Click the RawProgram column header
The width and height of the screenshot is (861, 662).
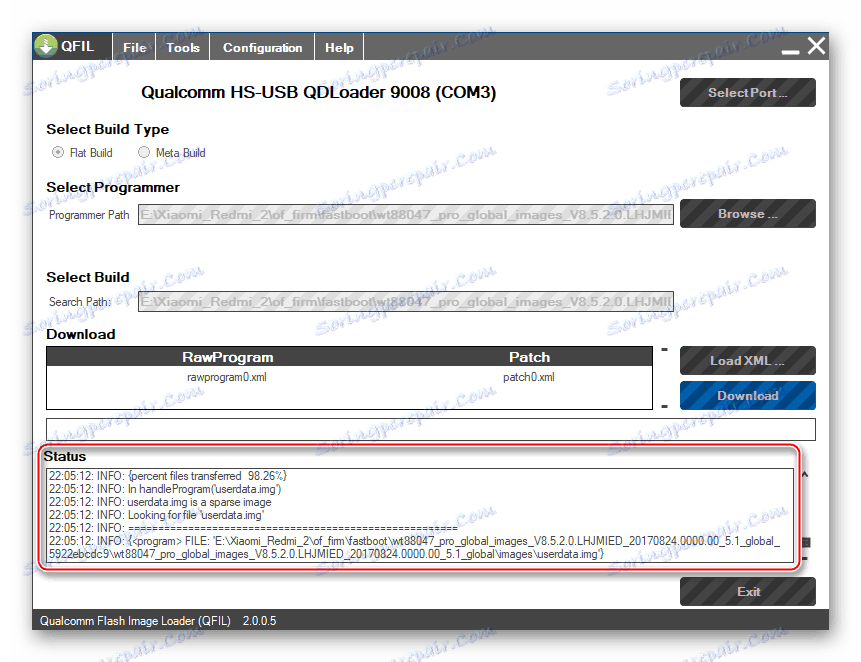coord(227,357)
